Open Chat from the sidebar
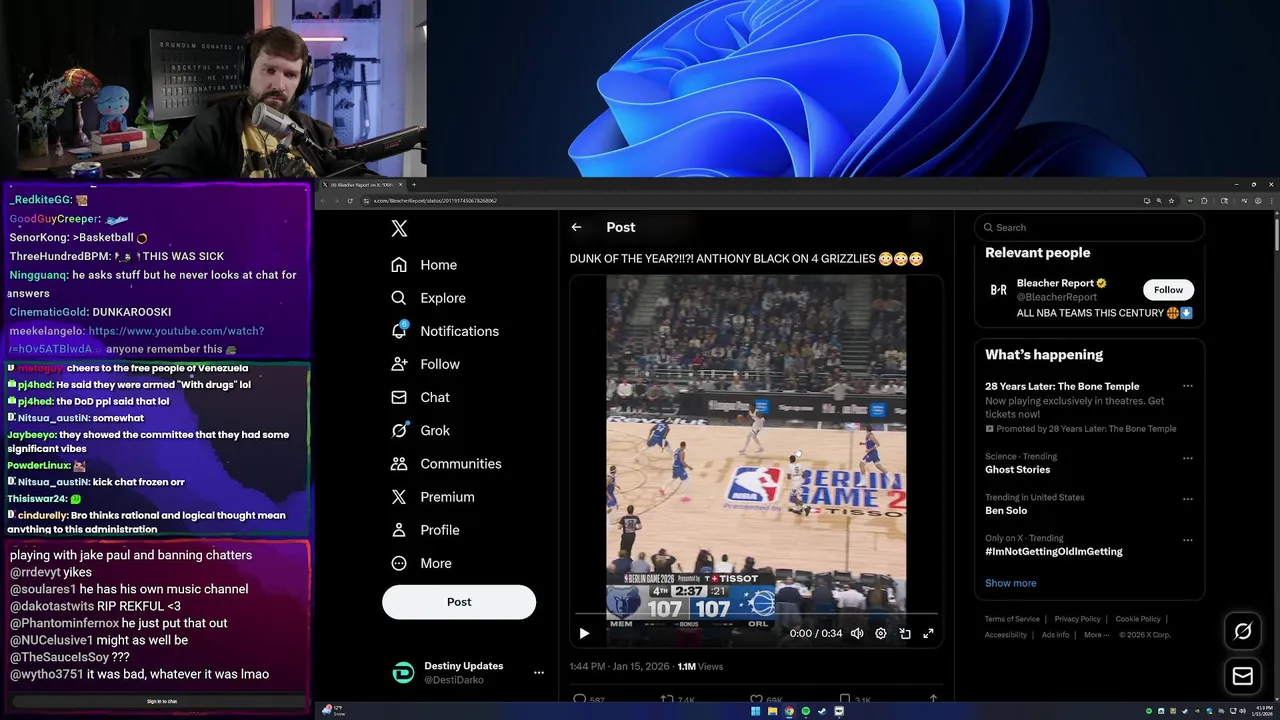The height and width of the screenshot is (720, 1280). (420, 397)
